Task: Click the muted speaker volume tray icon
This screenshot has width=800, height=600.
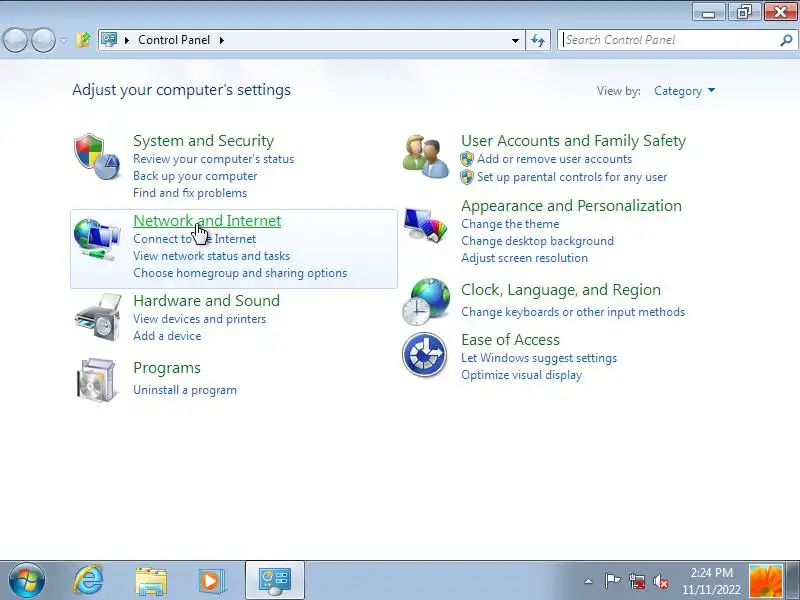Action: pos(661,581)
